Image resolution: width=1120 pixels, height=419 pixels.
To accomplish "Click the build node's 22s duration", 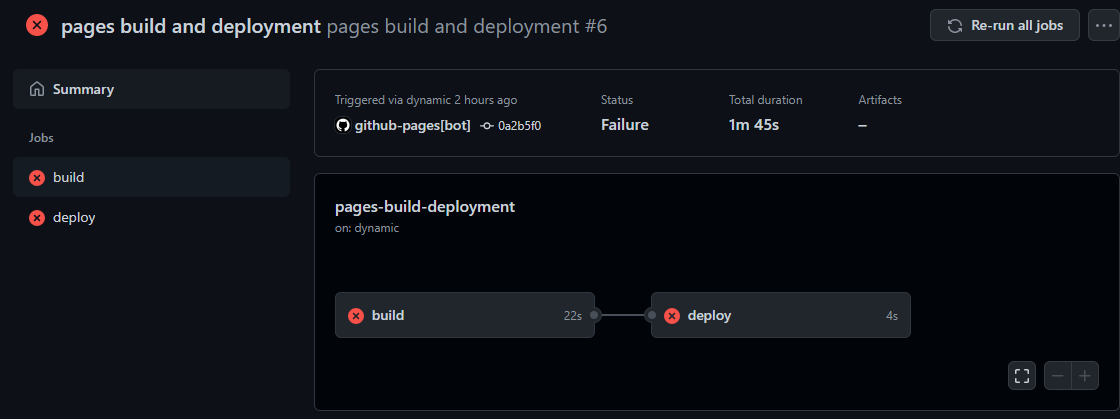I will [x=572, y=316].
